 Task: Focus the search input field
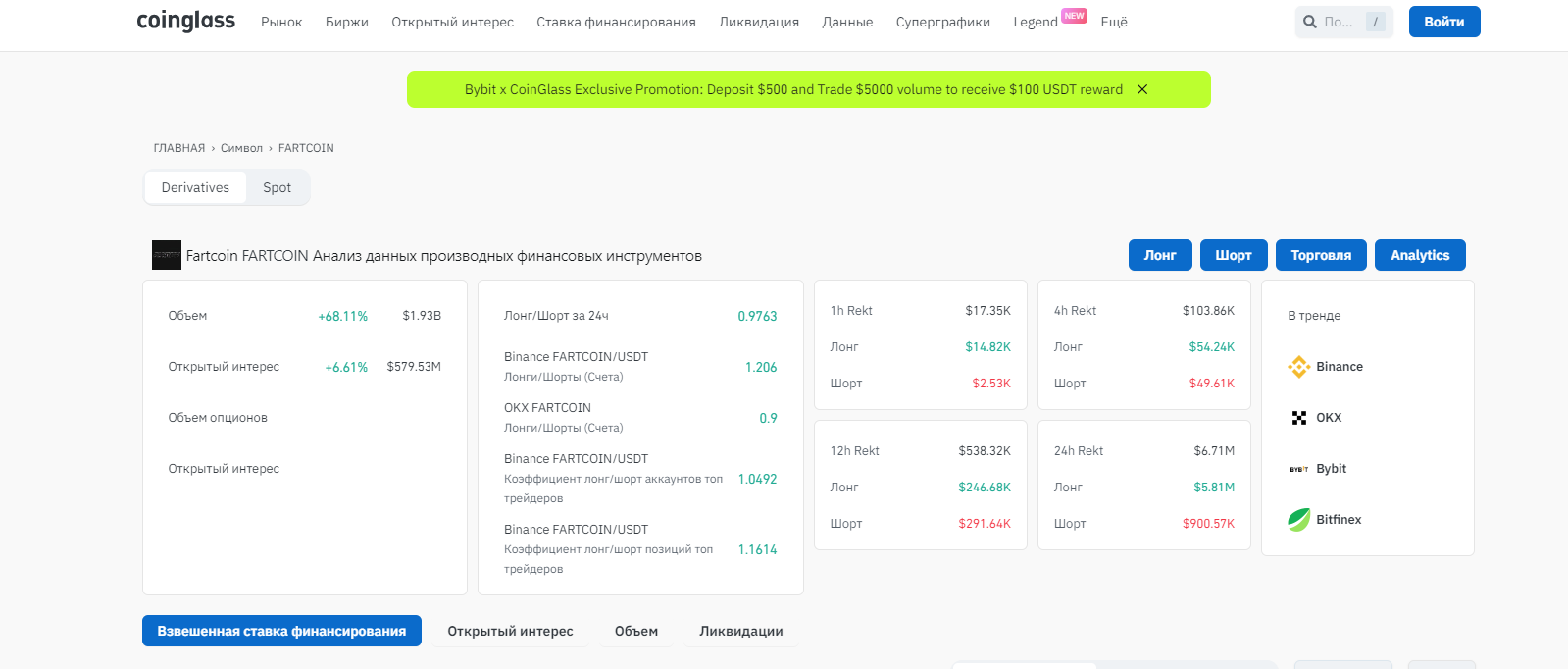[x=1343, y=22]
